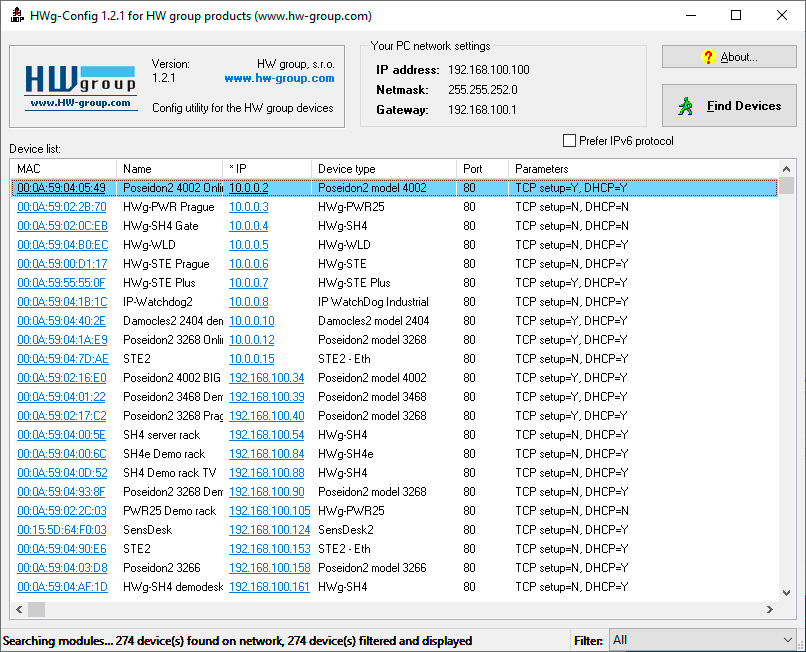
Task: Click the horizontal scrollbar right arrow
Action: [770, 609]
